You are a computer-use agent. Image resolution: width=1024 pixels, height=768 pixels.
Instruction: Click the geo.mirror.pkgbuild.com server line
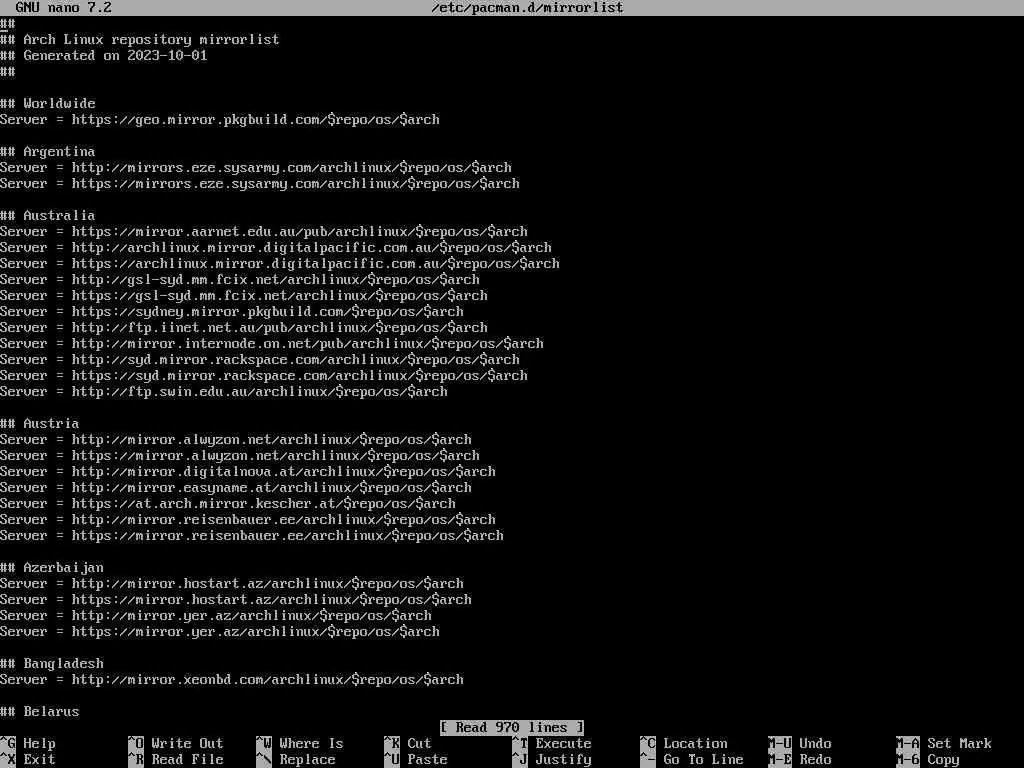click(220, 120)
